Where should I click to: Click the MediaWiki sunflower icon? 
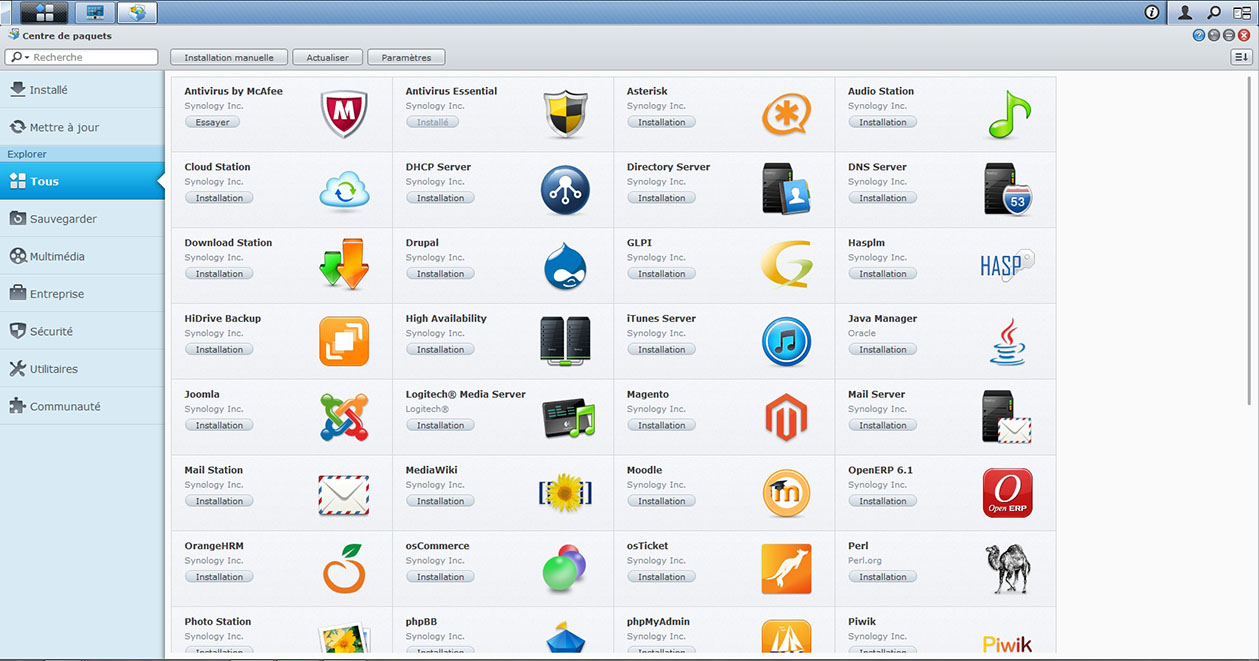click(565, 493)
